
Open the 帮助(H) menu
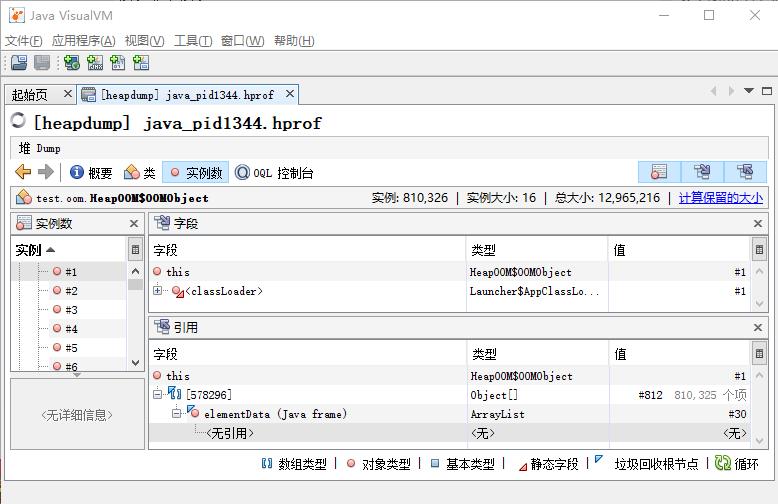point(294,41)
